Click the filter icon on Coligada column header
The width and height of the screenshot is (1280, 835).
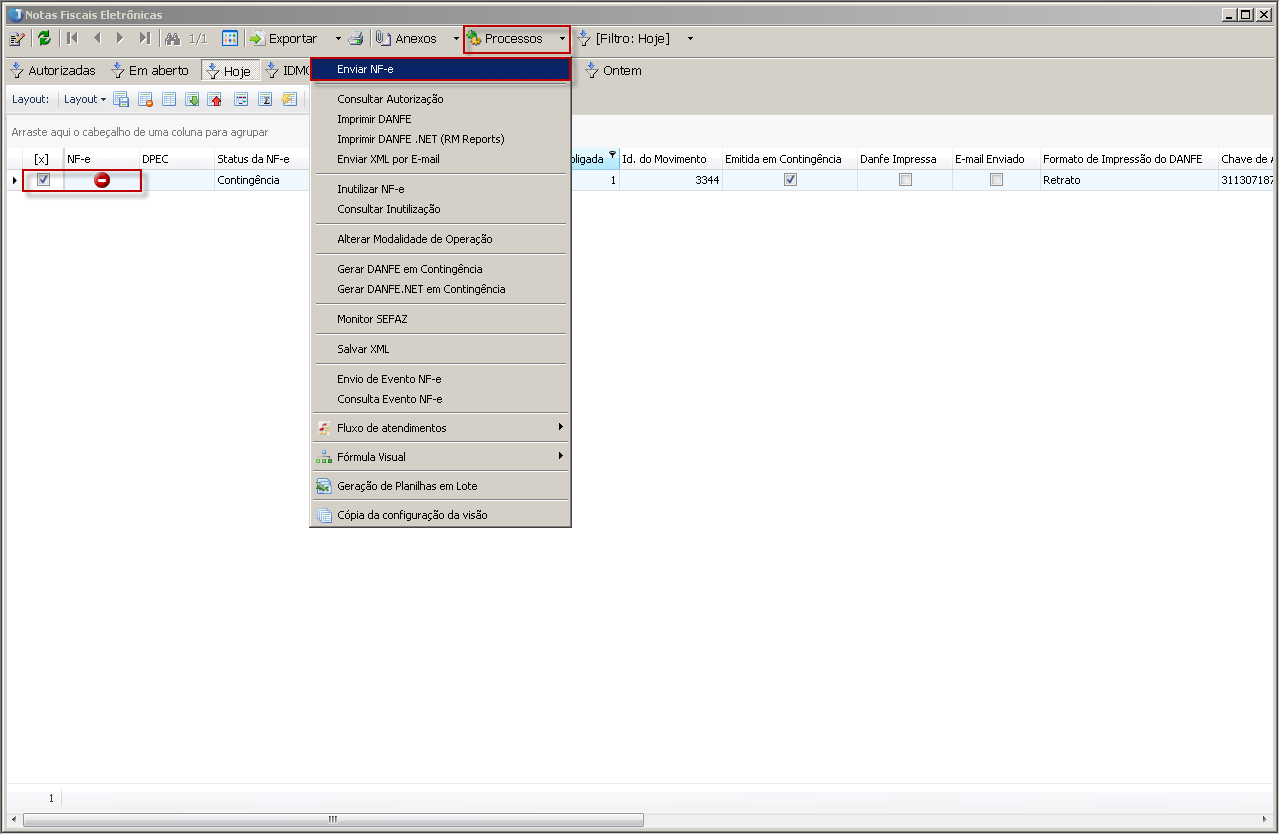pos(612,155)
